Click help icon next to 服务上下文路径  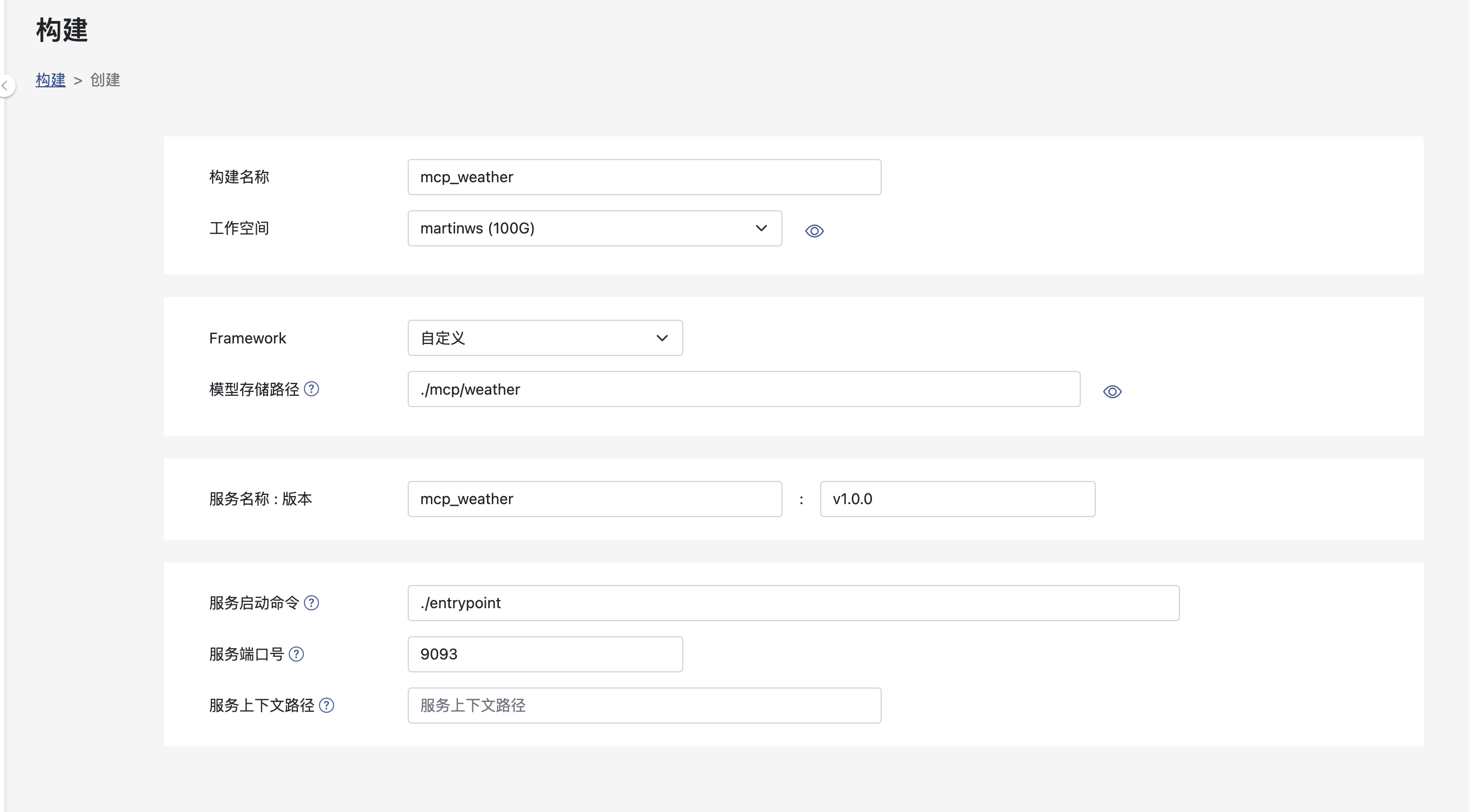click(326, 705)
